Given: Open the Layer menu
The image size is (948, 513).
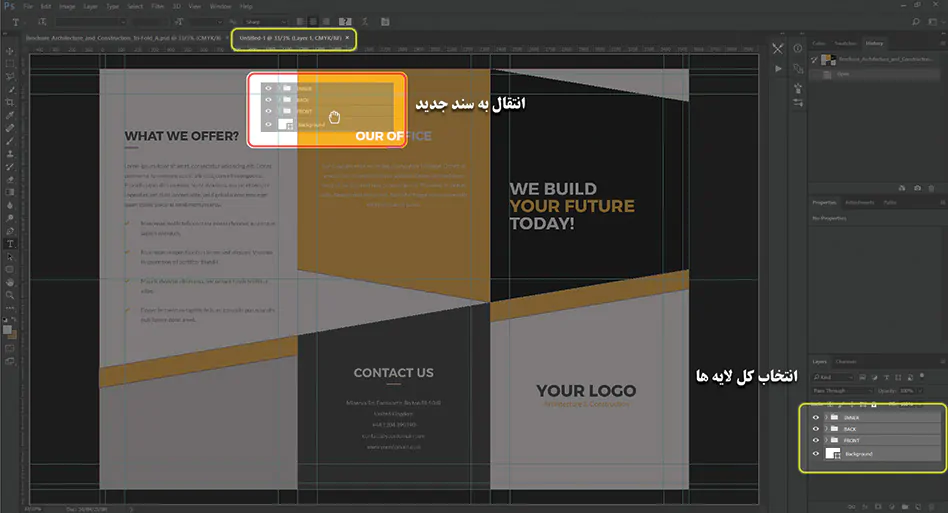Looking at the screenshot, I should tap(91, 6).
